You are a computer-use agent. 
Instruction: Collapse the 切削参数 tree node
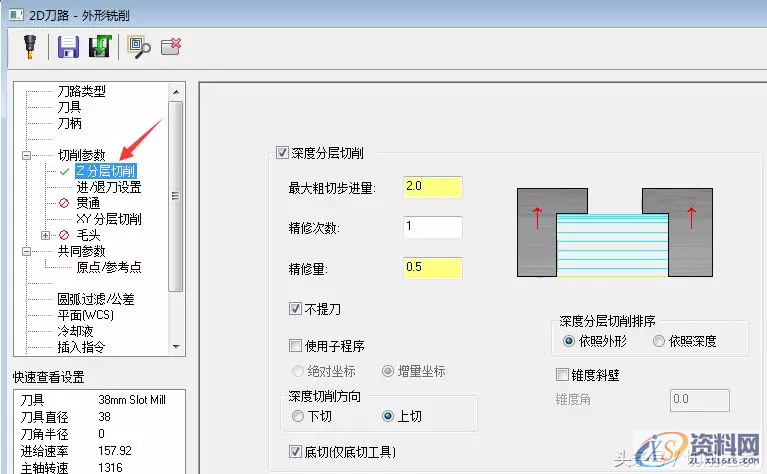pos(26,156)
